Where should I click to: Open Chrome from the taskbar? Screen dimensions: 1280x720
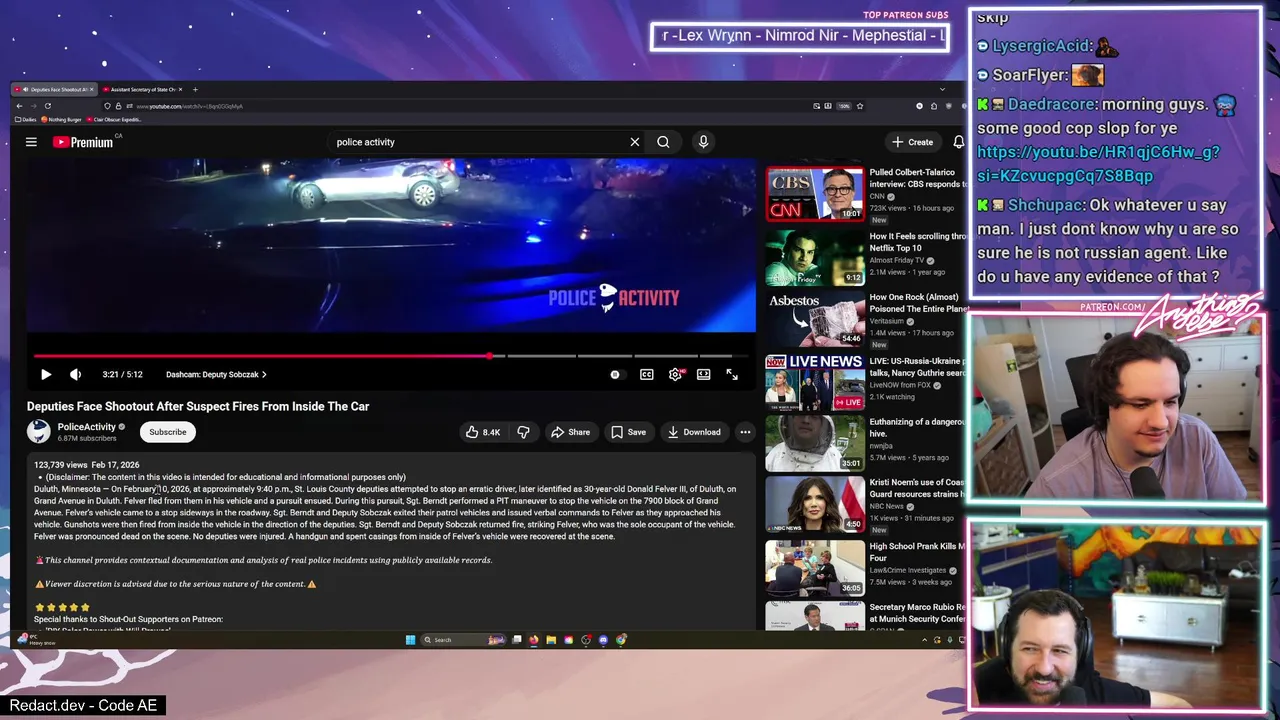click(621, 640)
